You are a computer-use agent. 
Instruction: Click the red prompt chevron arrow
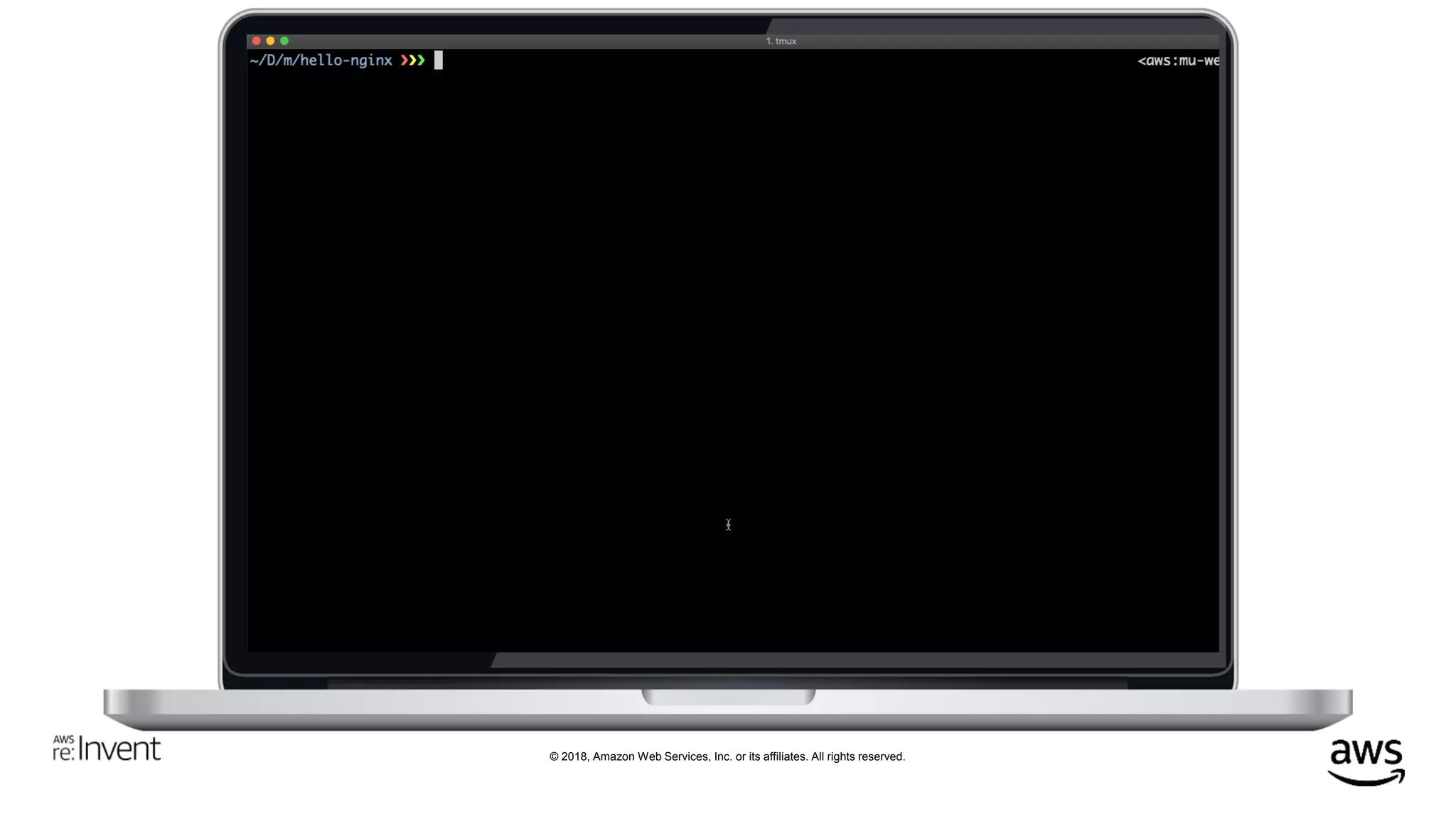point(404,60)
